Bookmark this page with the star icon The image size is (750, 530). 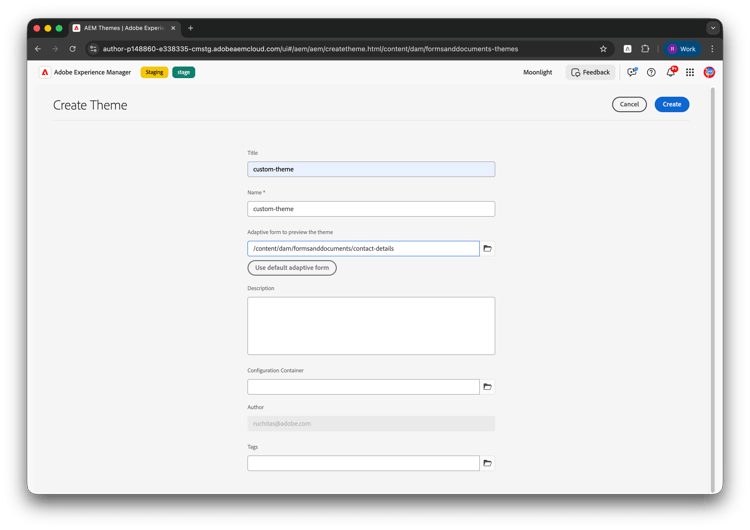pos(603,48)
